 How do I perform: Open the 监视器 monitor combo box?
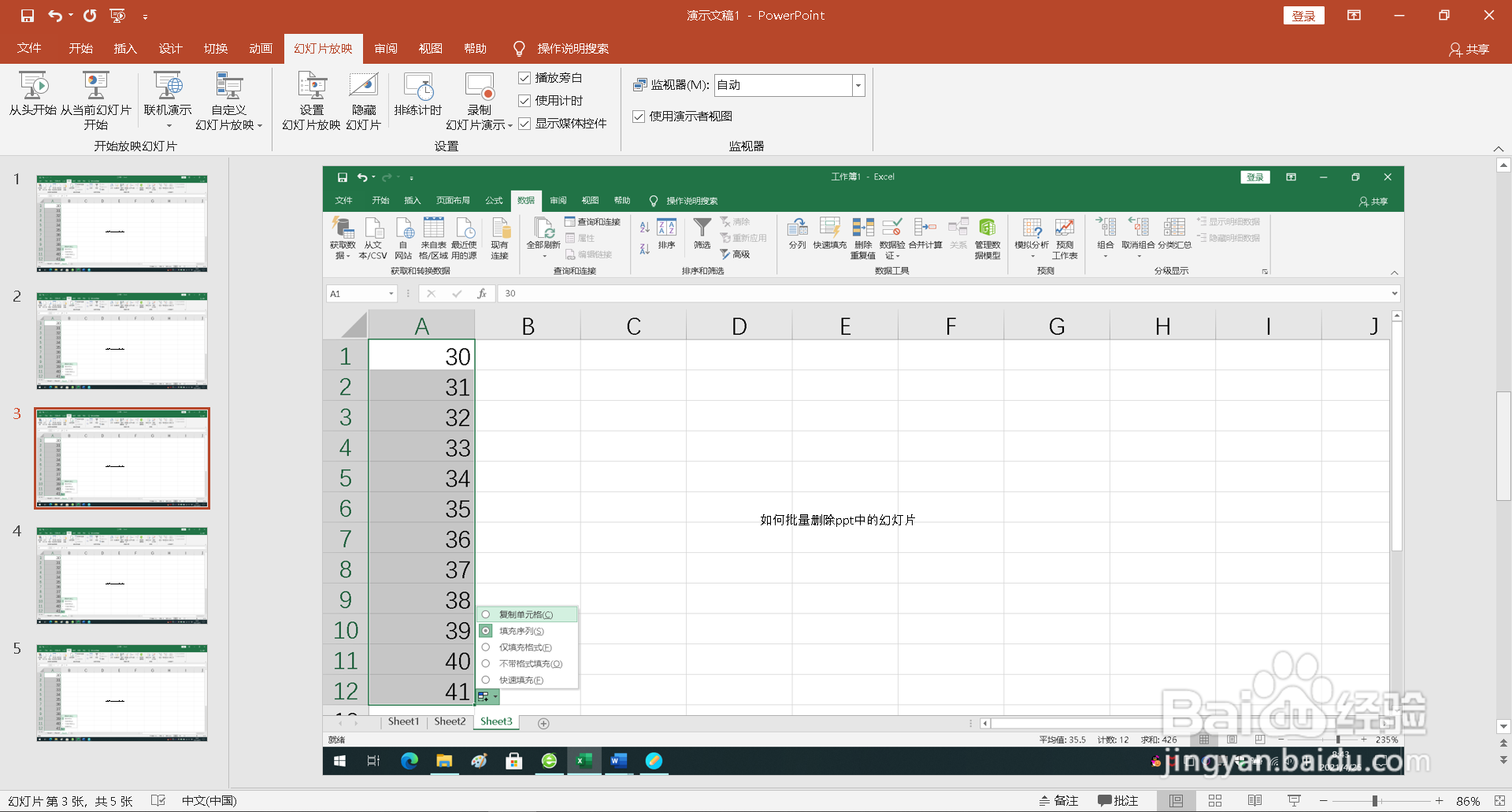(x=789, y=85)
